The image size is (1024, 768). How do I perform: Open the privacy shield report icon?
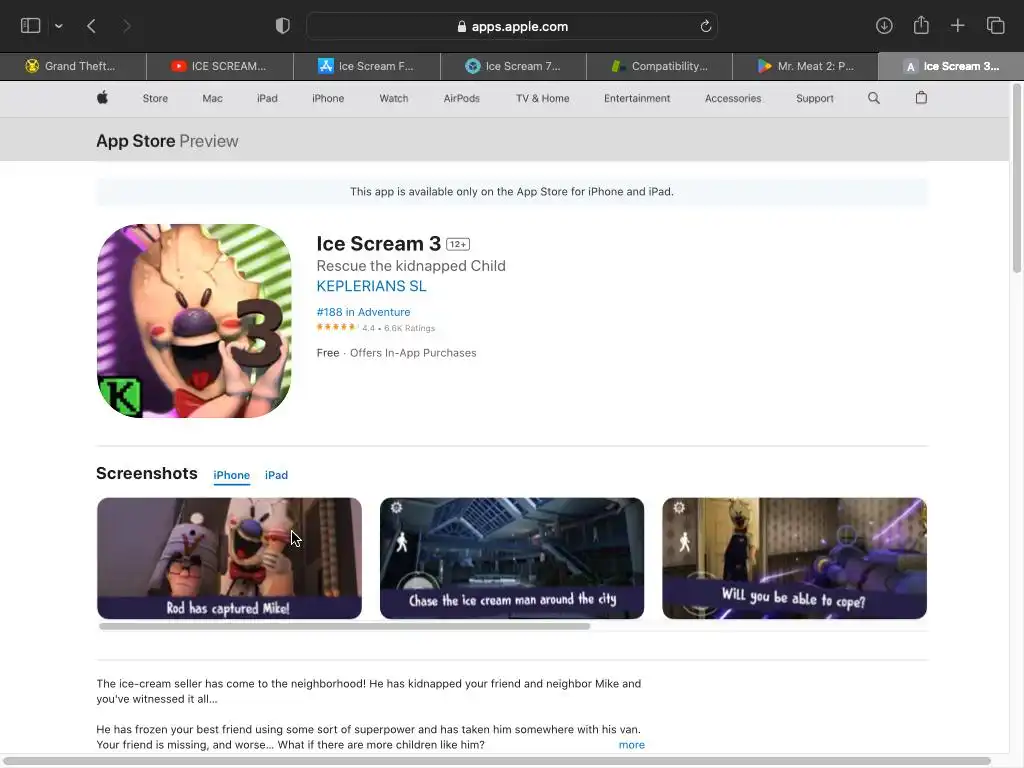[x=283, y=26]
